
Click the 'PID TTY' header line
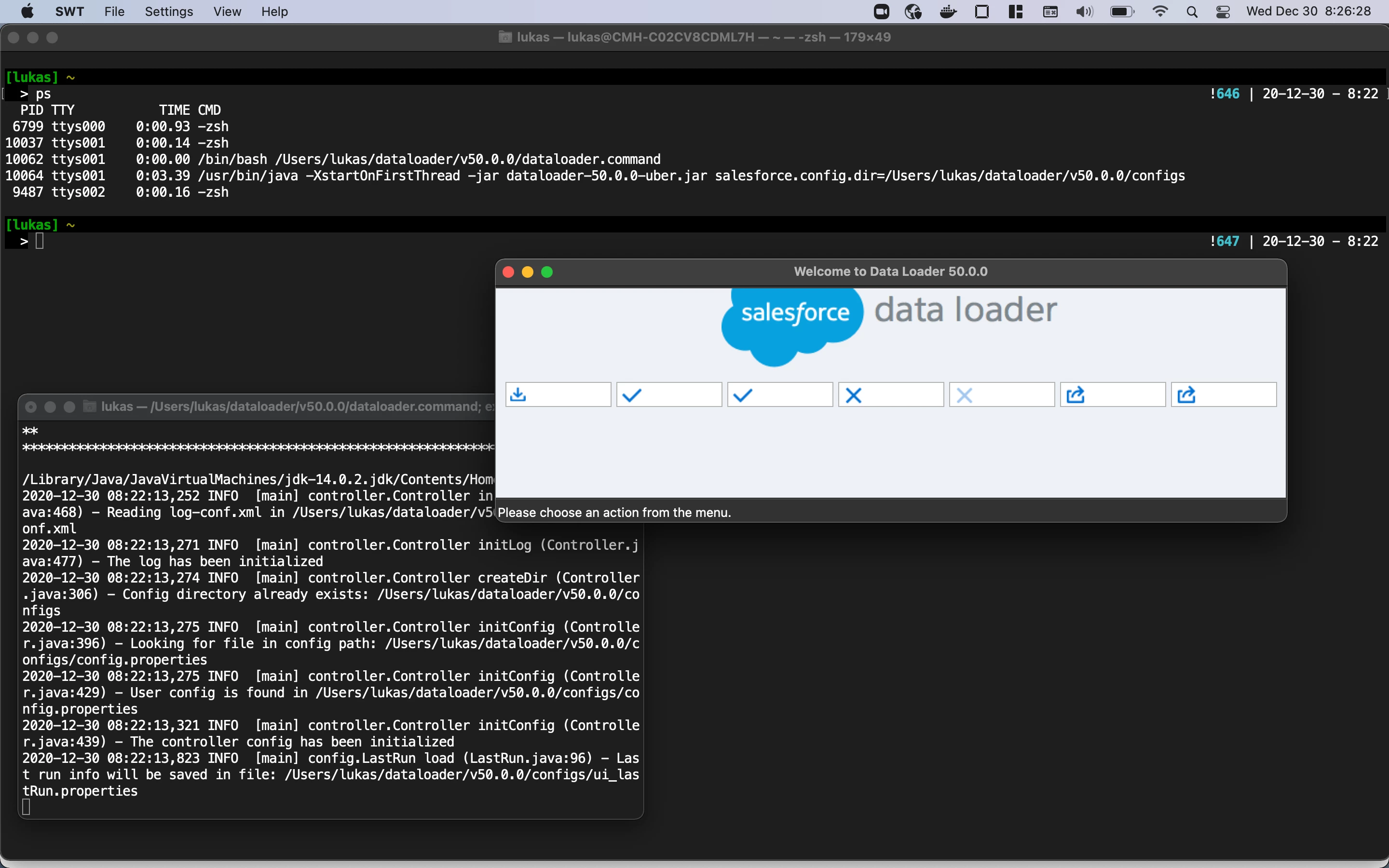coord(48,109)
